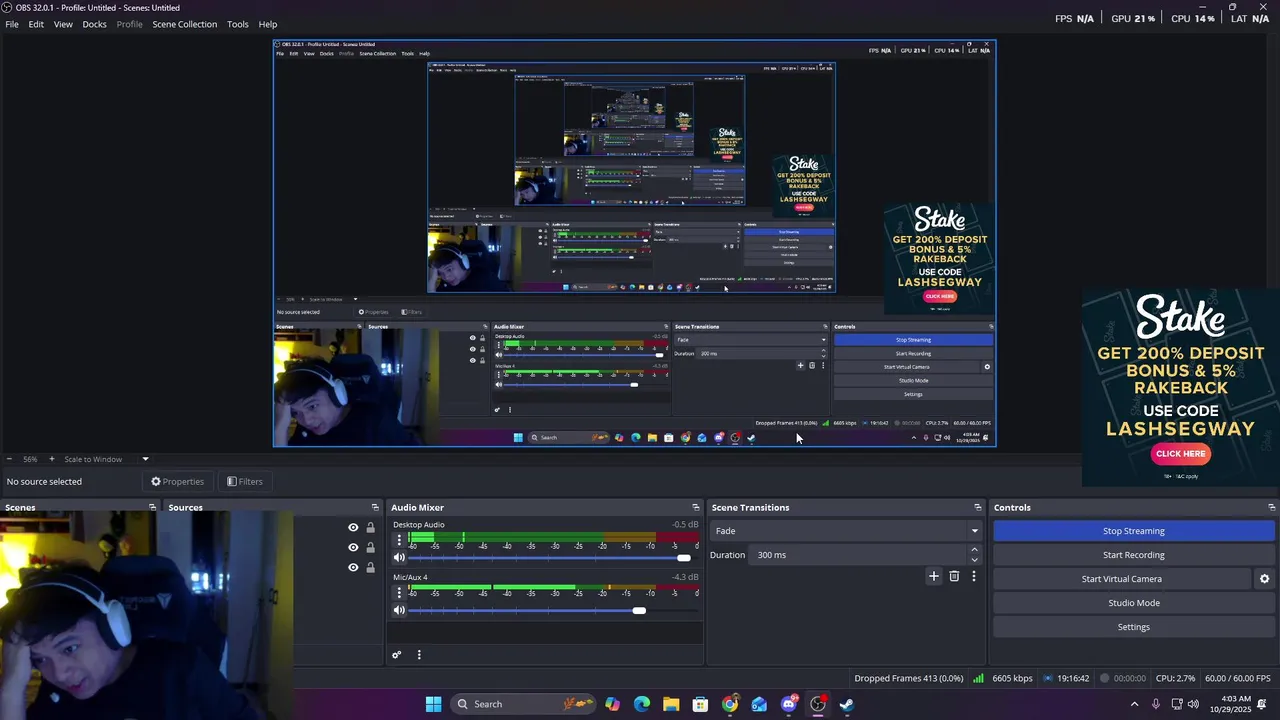Mute the Desktop Audio speaker icon
This screenshot has width=1280, height=720.
tap(399, 558)
